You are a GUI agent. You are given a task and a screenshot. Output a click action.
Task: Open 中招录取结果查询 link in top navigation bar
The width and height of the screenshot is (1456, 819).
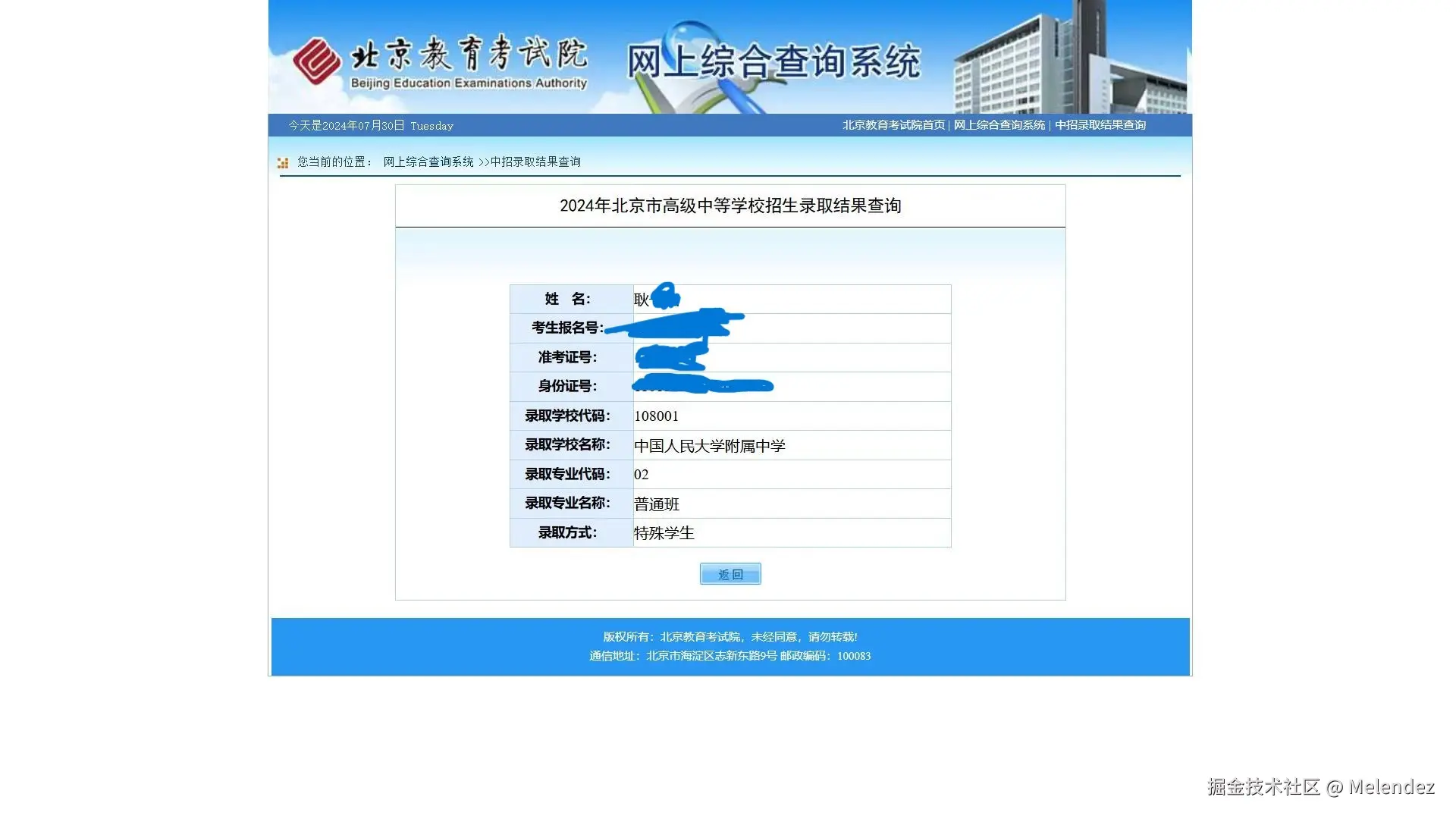click(x=1100, y=125)
